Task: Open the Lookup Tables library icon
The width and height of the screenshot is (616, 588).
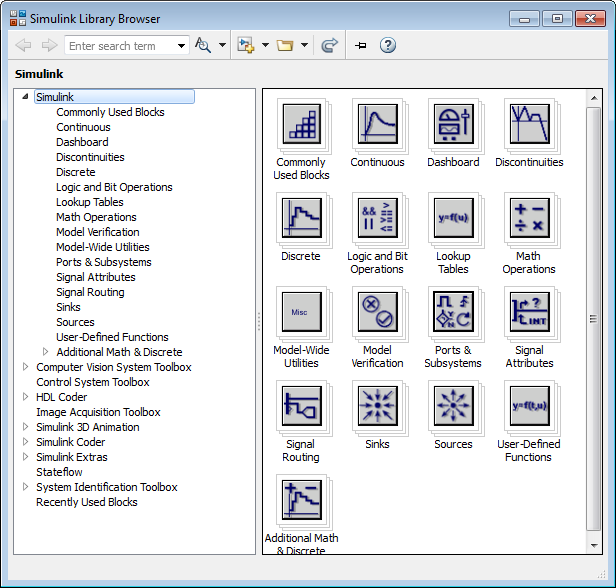Action: coord(453,218)
